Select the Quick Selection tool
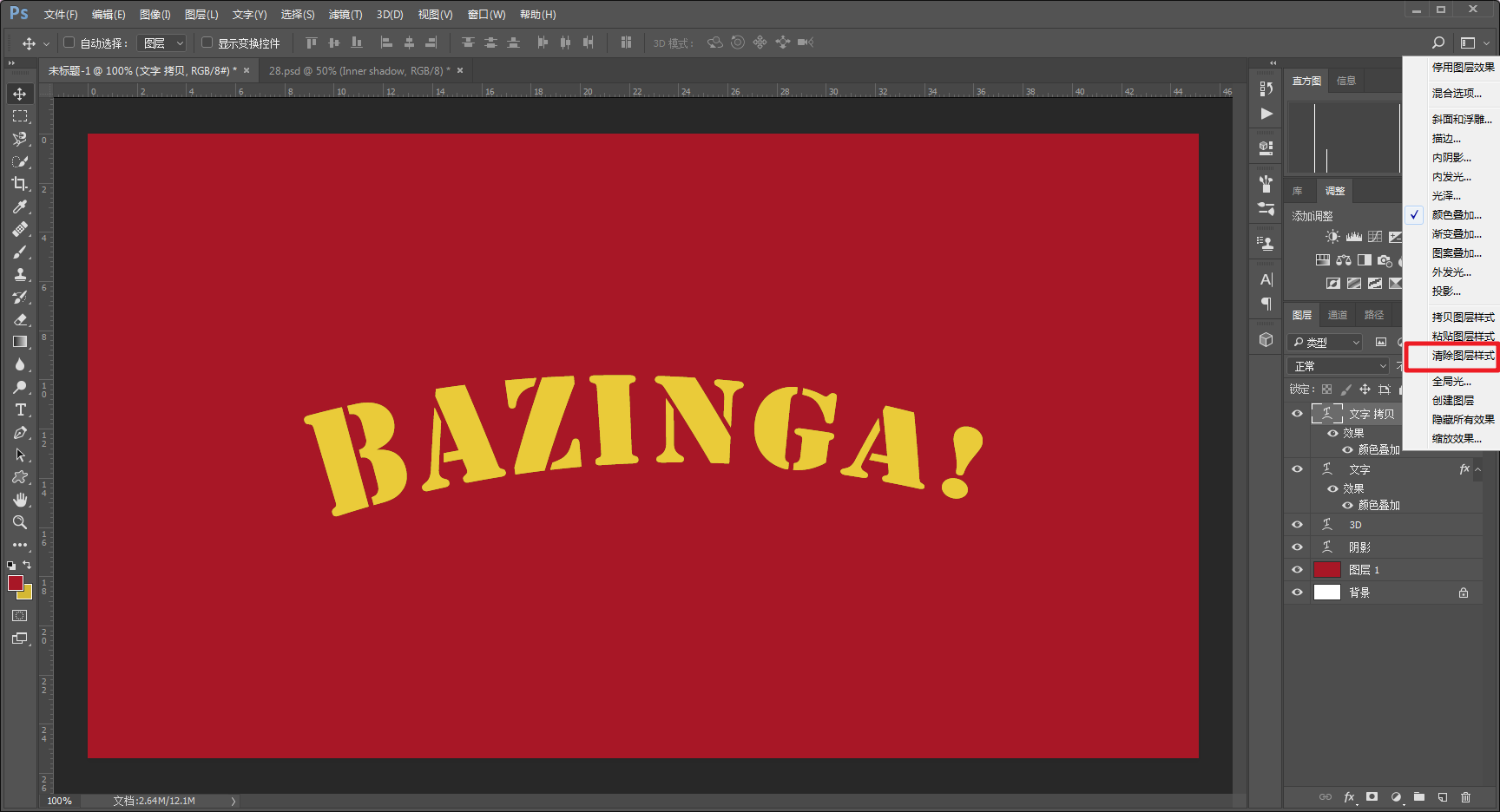Viewport: 1500px width, 812px height. tap(19, 161)
